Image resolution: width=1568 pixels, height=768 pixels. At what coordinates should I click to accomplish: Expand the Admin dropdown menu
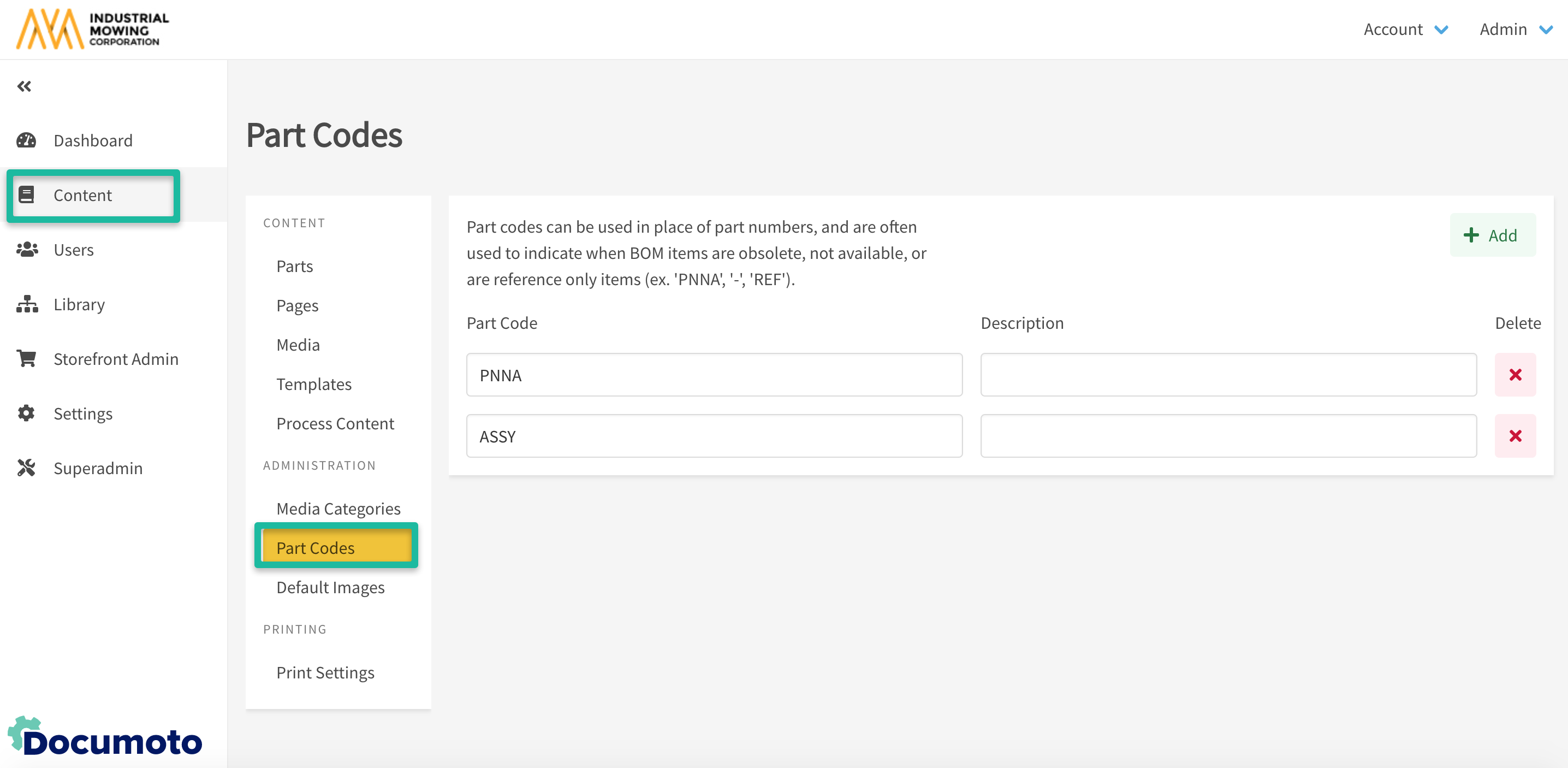(1515, 29)
